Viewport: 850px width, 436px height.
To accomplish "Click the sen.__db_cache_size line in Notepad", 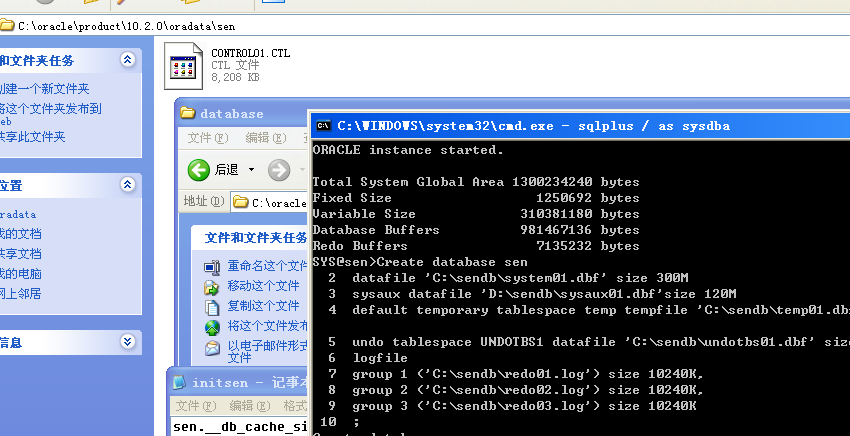I will click(240, 427).
